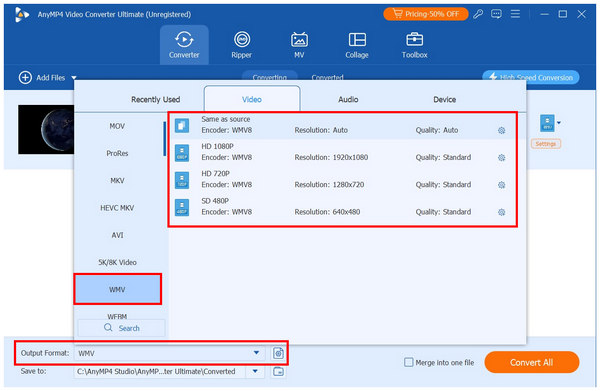This screenshot has height=391, width=600.
Task: Expand the file format dropdown arrow
Action: 559,123
